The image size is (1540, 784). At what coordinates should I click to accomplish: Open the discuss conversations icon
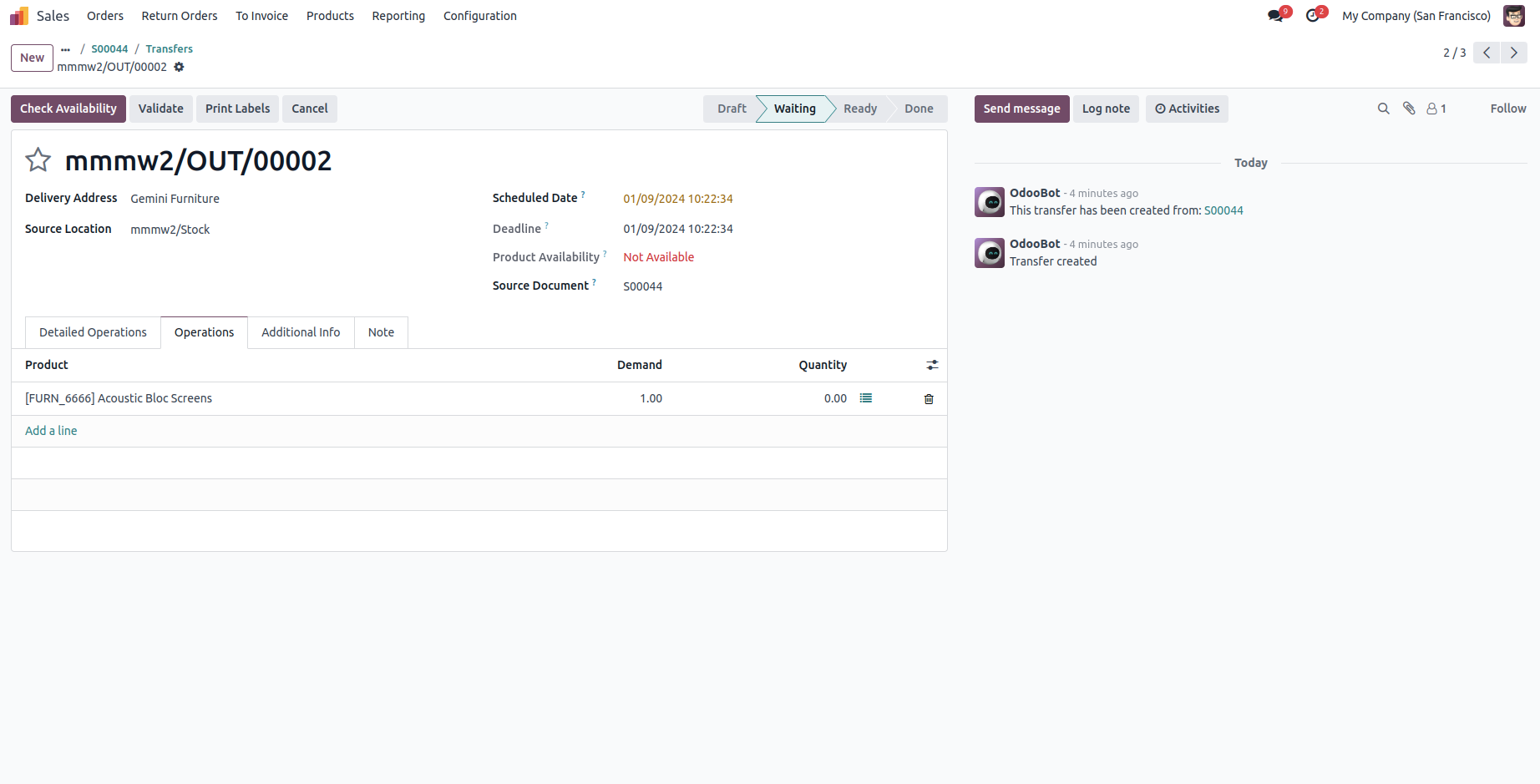pyautogui.click(x=1275, y=16)
